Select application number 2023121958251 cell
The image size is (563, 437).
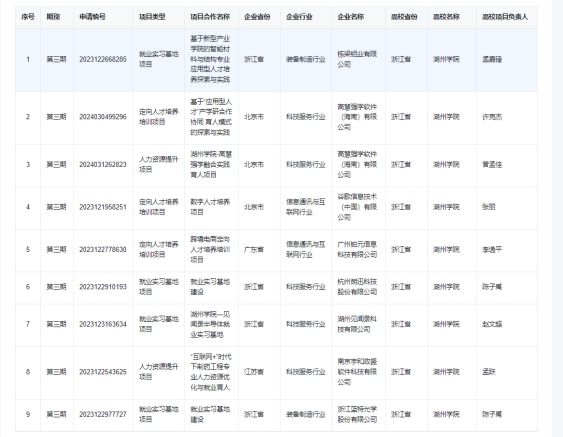coord(103,207)
